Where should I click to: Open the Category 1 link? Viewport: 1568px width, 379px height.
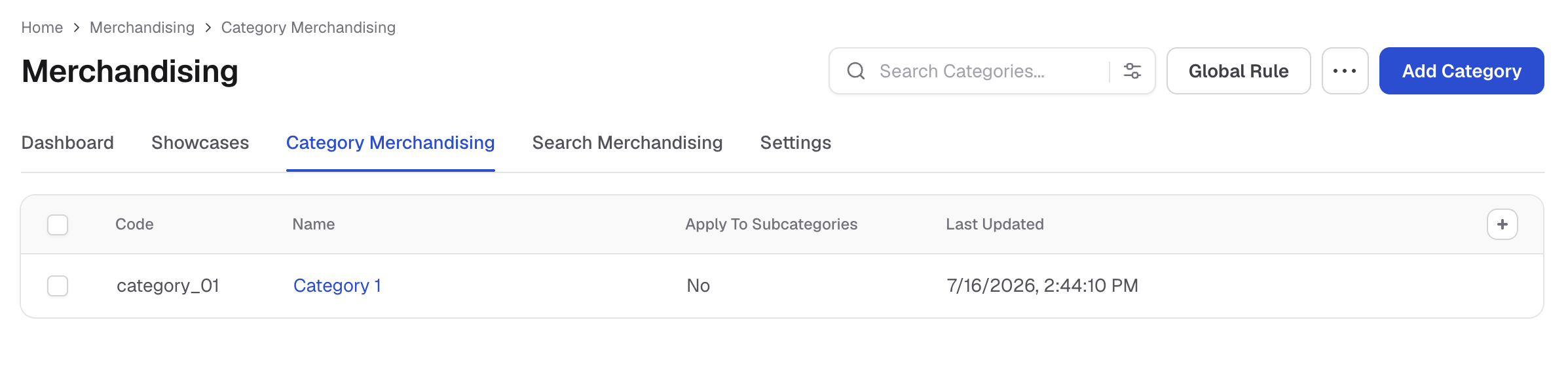coord(337,286)
